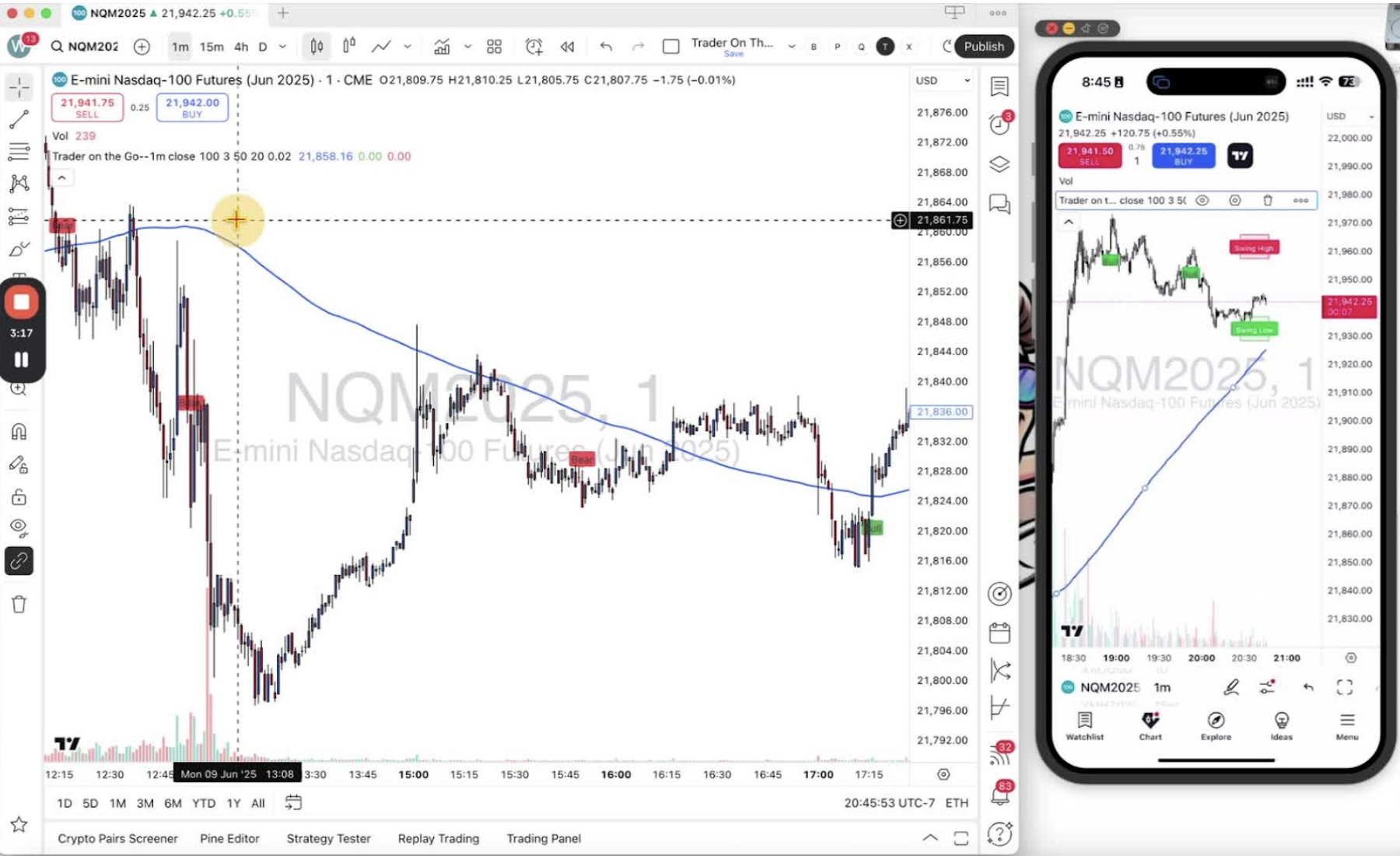
Task: Click the layout checkbox square
Action: [671, 47]
